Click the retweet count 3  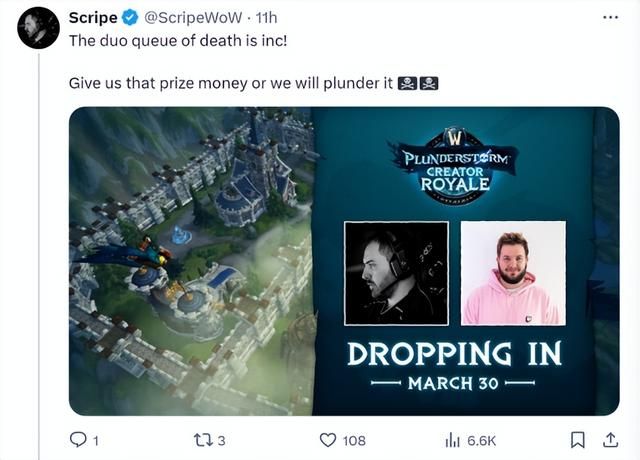221,441
